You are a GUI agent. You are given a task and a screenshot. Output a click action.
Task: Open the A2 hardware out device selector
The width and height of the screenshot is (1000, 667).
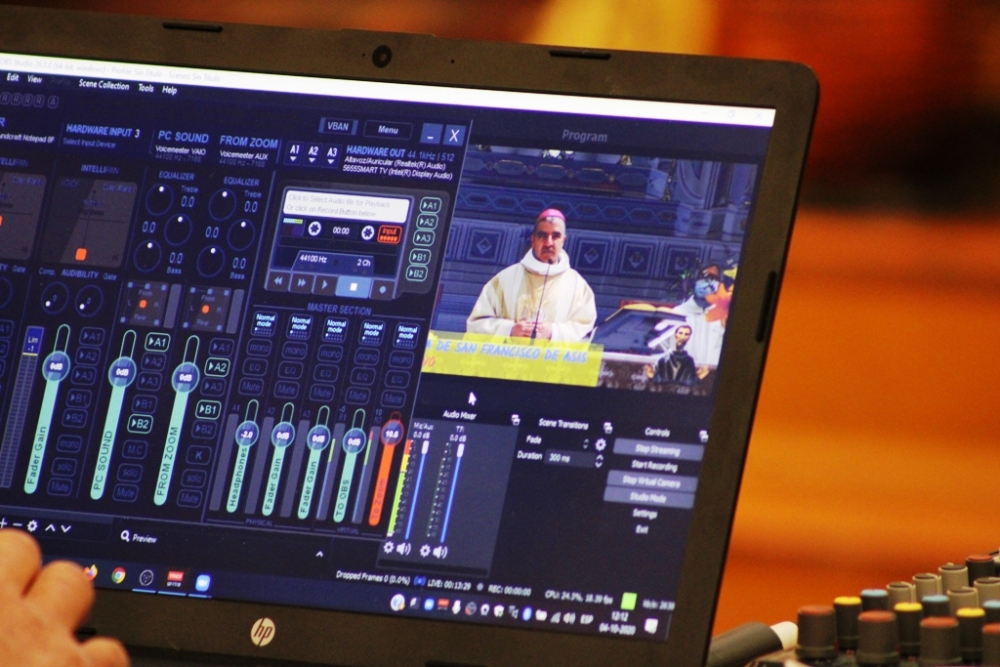[x=312, y=154]
